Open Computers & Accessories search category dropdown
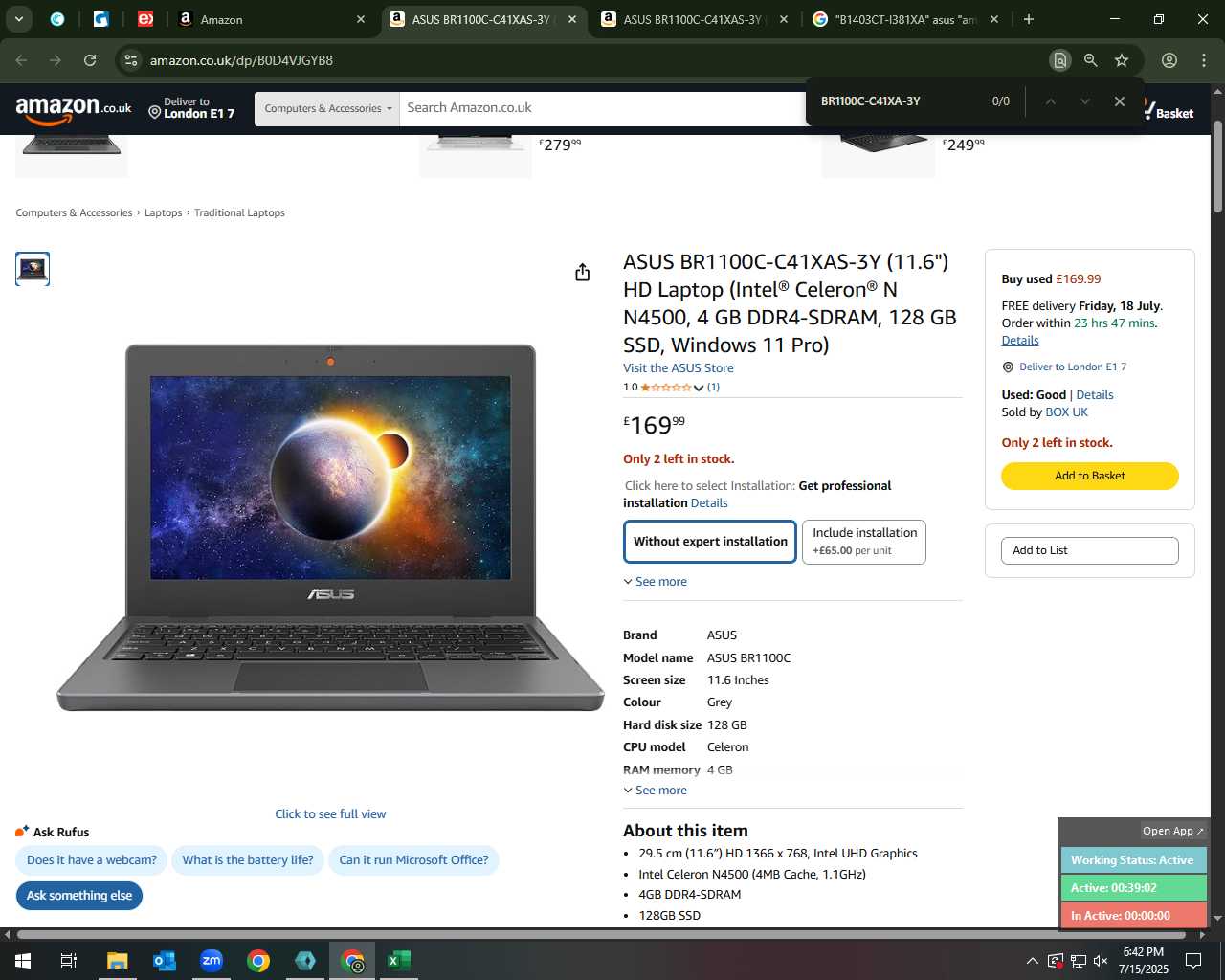The width and height of the screenshot is (1225, 980). point(327,108)
